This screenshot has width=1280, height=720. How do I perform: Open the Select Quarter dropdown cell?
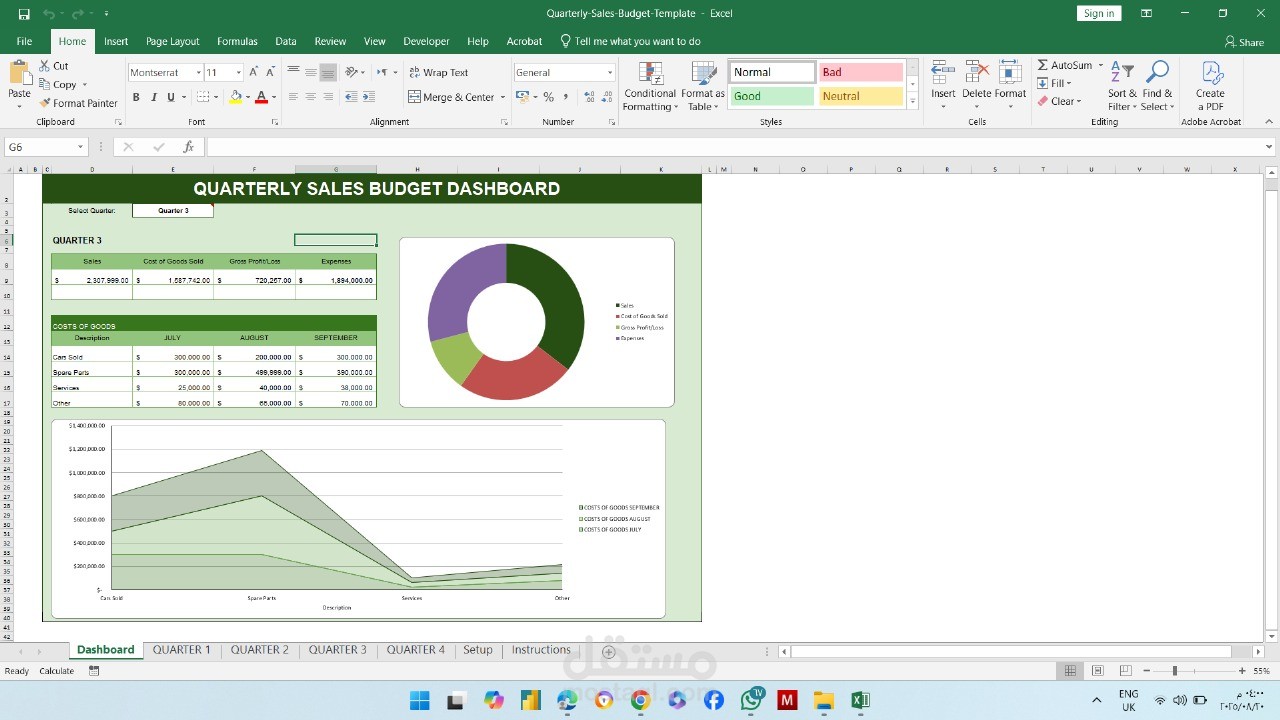coord(172,211)
